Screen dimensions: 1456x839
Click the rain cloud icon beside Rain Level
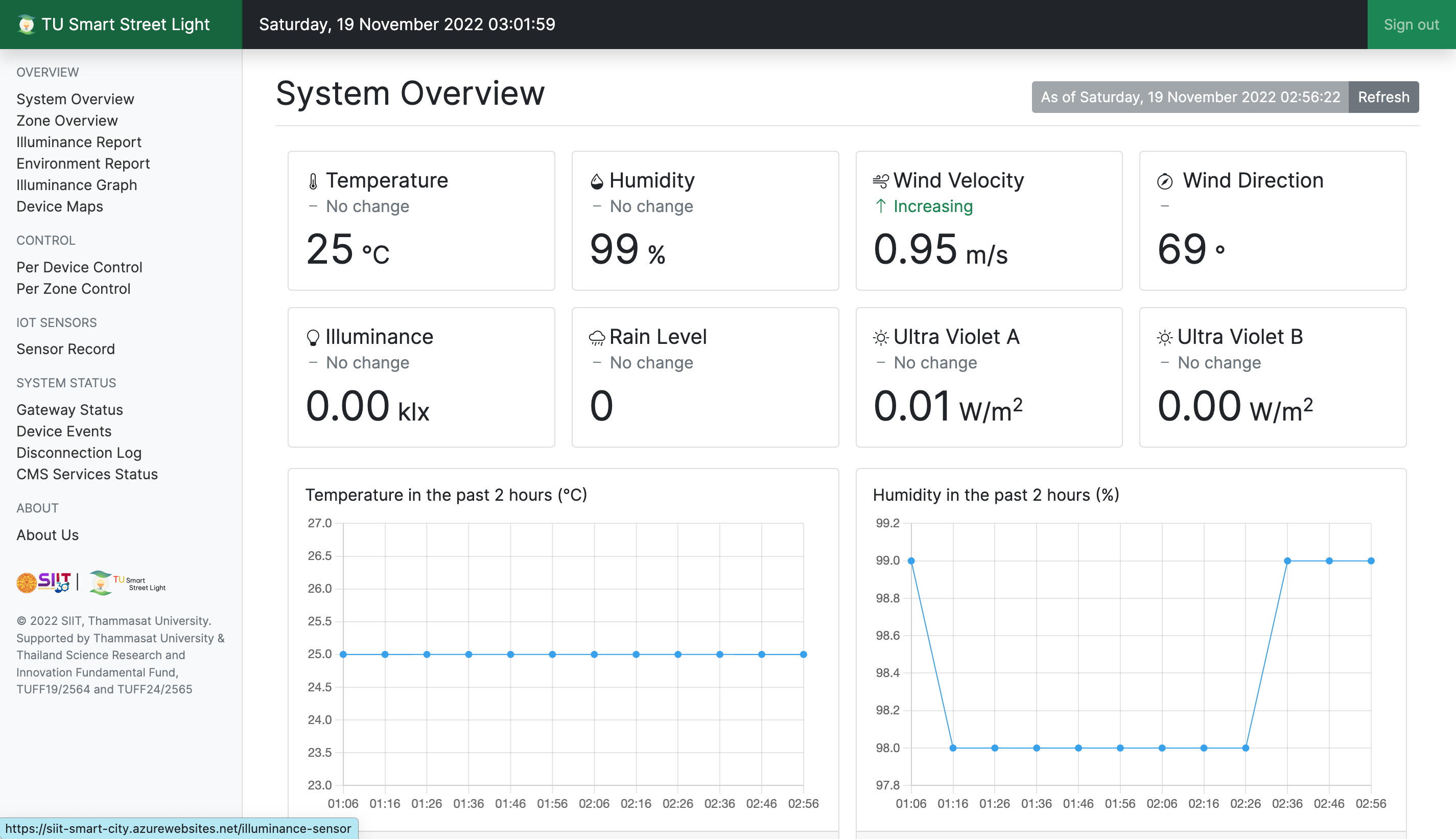pos(597,338)
